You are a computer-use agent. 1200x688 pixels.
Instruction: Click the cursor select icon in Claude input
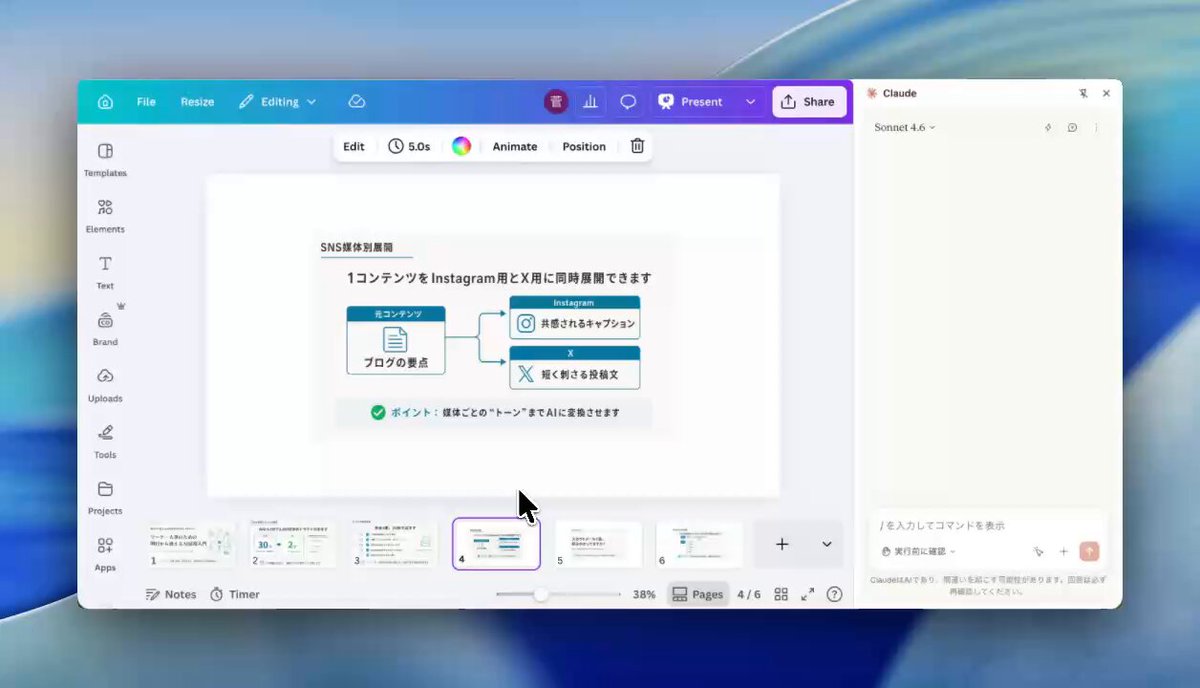coord(1039,551)
